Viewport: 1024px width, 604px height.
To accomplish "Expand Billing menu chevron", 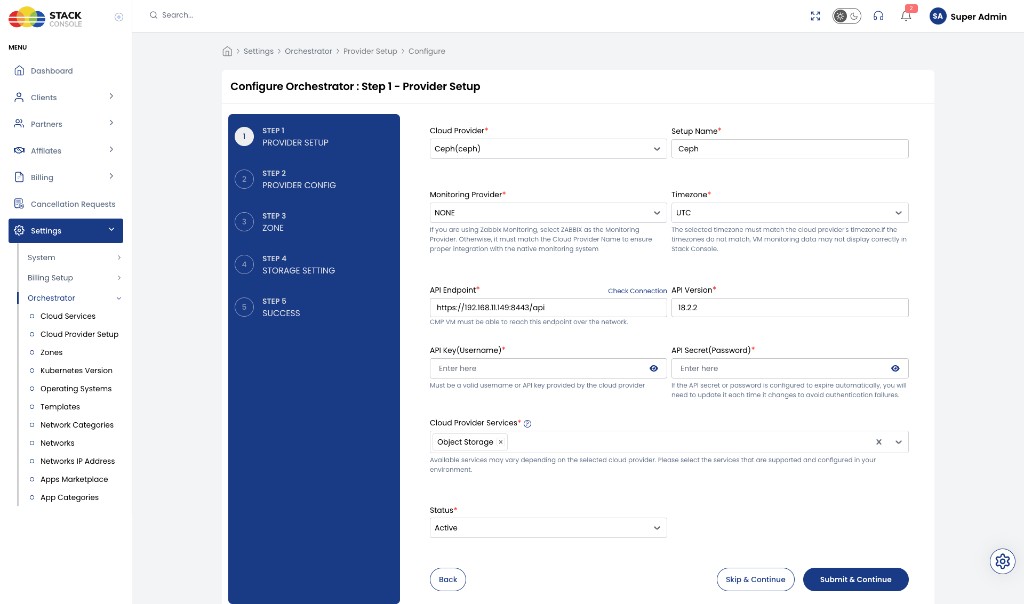I will click(112, 176).
